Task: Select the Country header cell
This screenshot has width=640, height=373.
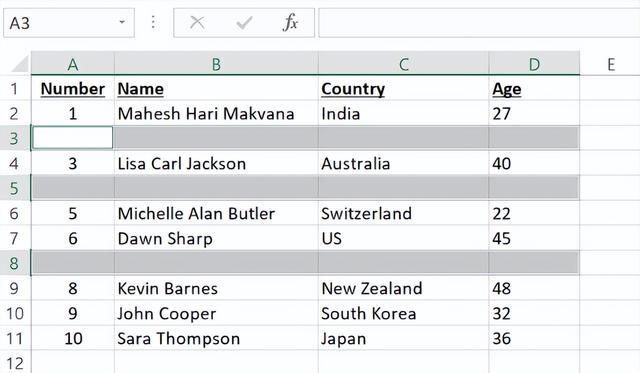Action: [x=404, y=89]
